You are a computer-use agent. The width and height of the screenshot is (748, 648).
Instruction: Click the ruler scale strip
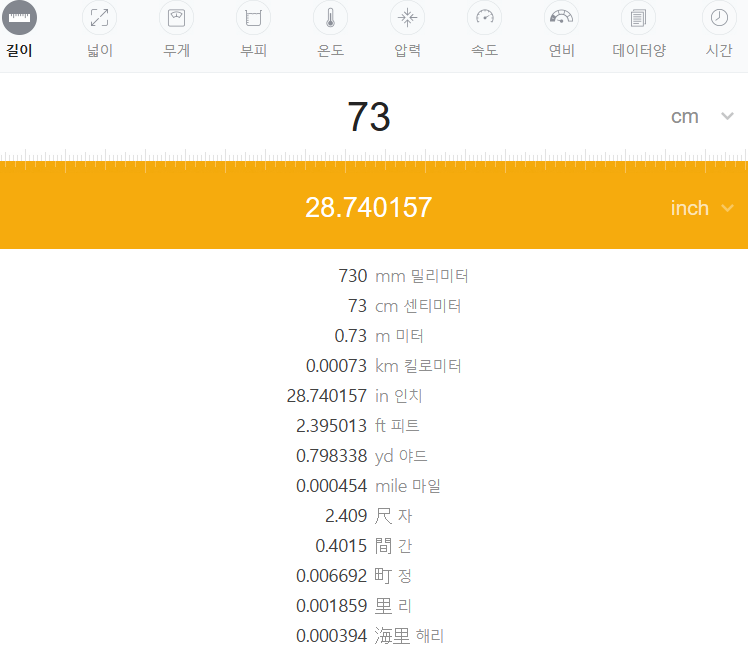coord(374,161)
